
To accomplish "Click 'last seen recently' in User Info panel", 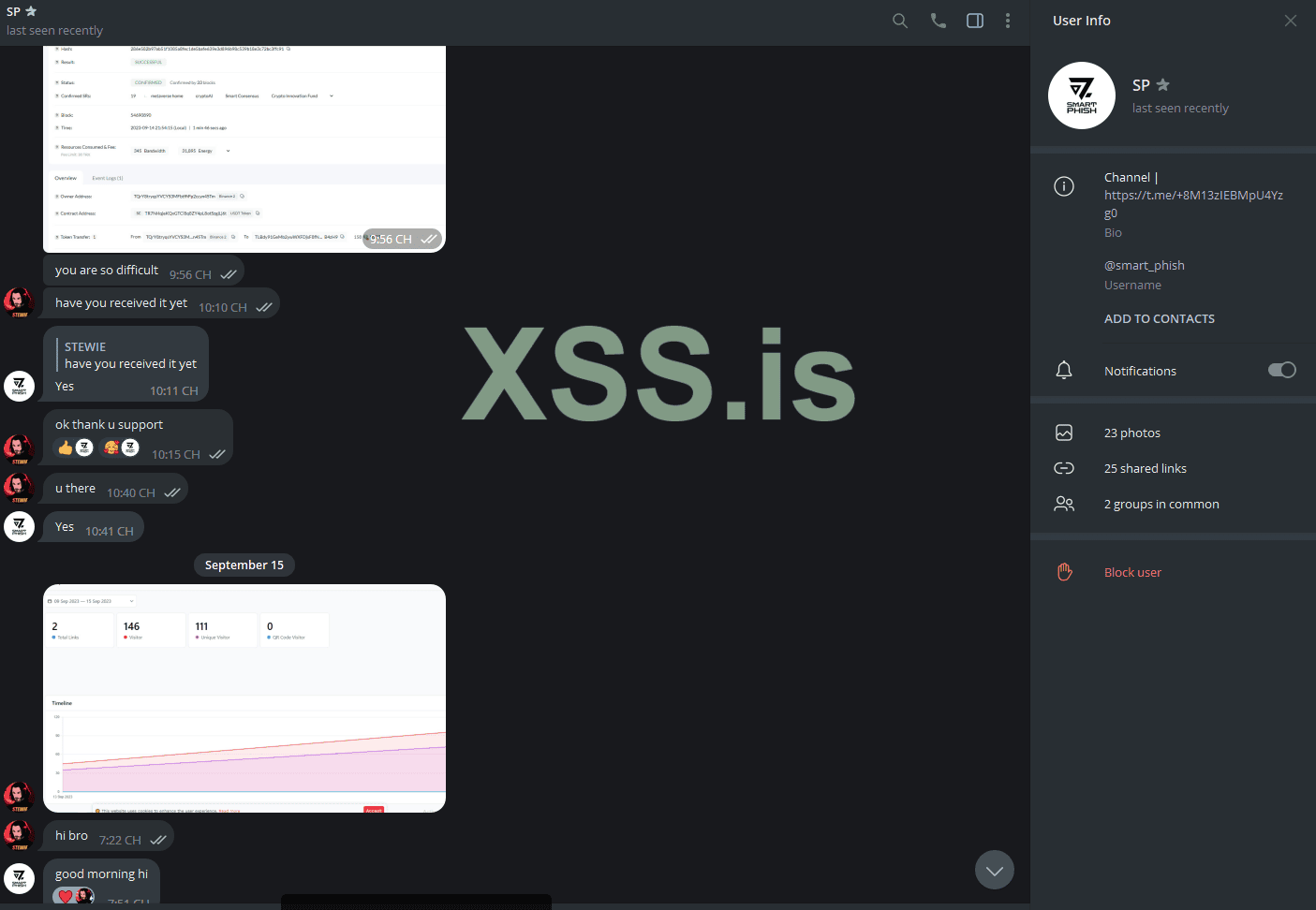I will click(x=1180, y=108).
